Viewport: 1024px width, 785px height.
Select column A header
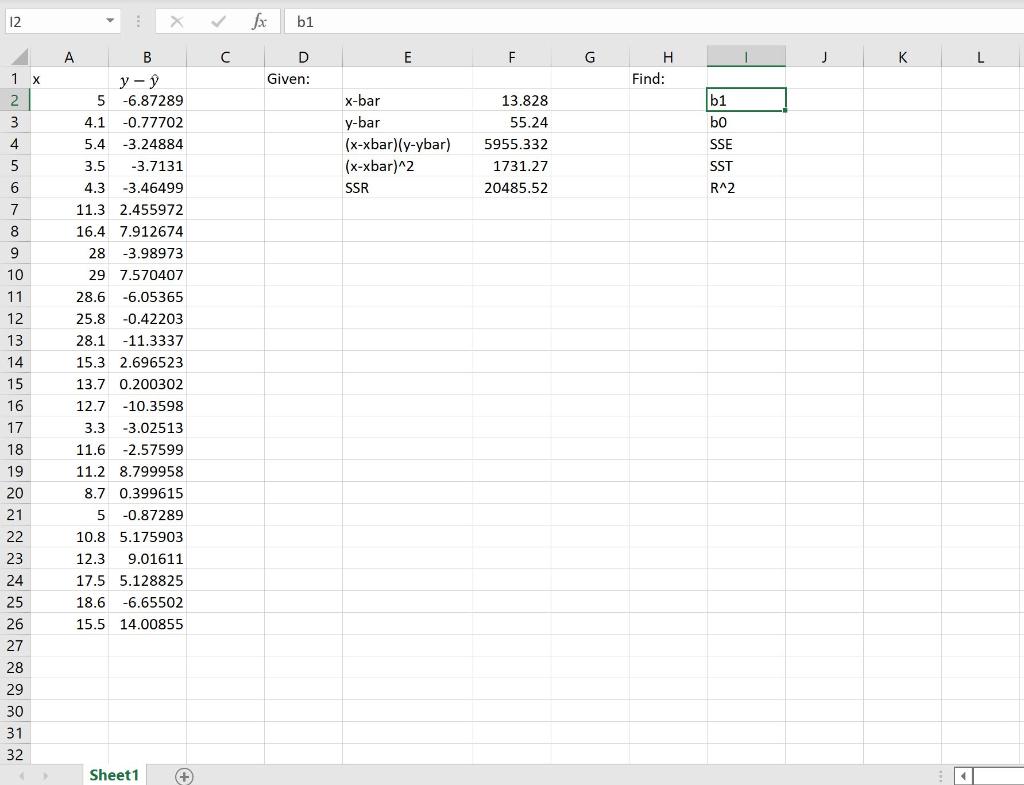point(69,56)
